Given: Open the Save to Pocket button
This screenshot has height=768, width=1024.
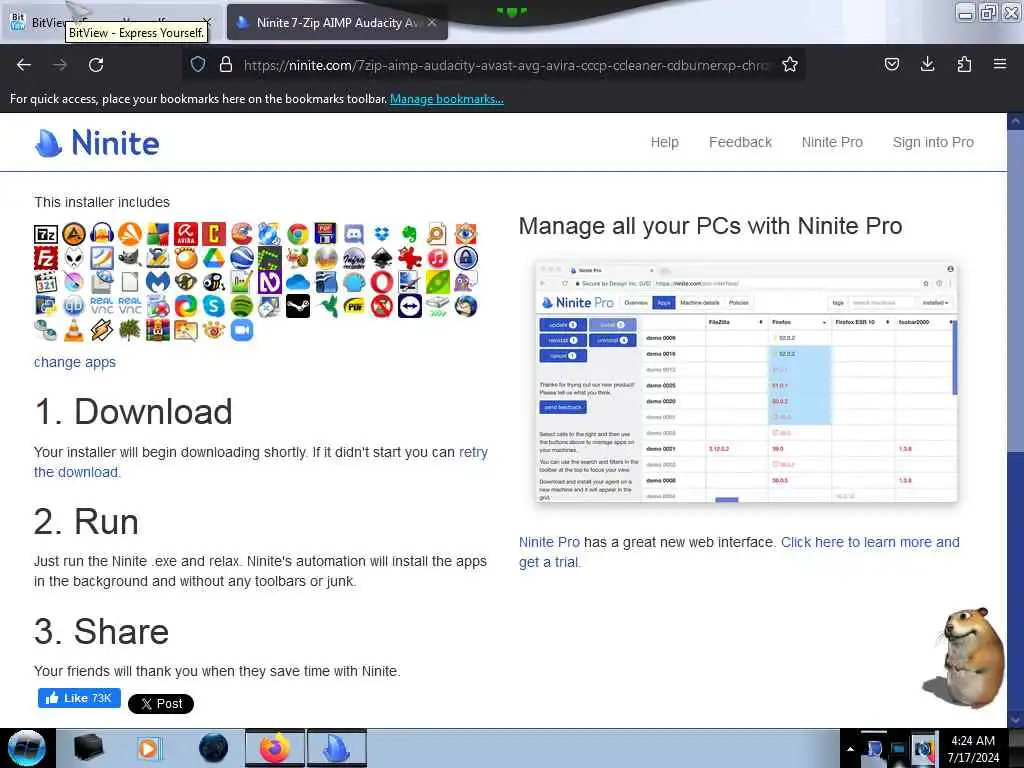Looking at the screenshot, I should pos(892,64).
